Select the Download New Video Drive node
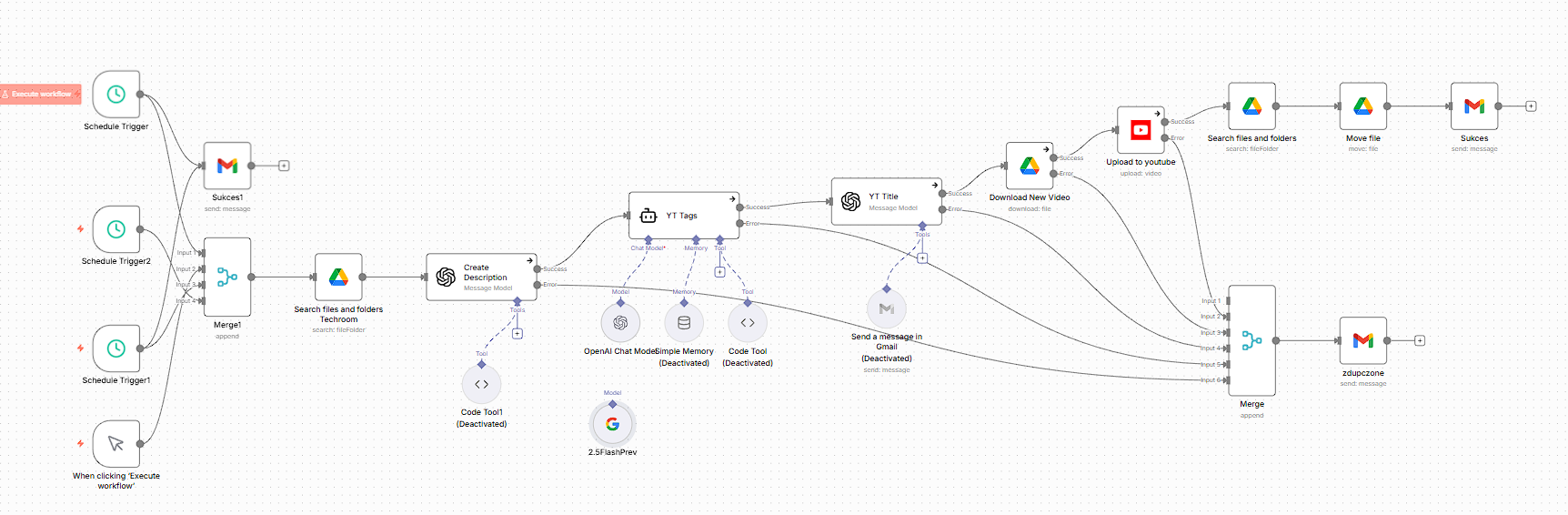Image resolution: width=1568 pixels, height=515 pixels. (x=1030, y=166)
